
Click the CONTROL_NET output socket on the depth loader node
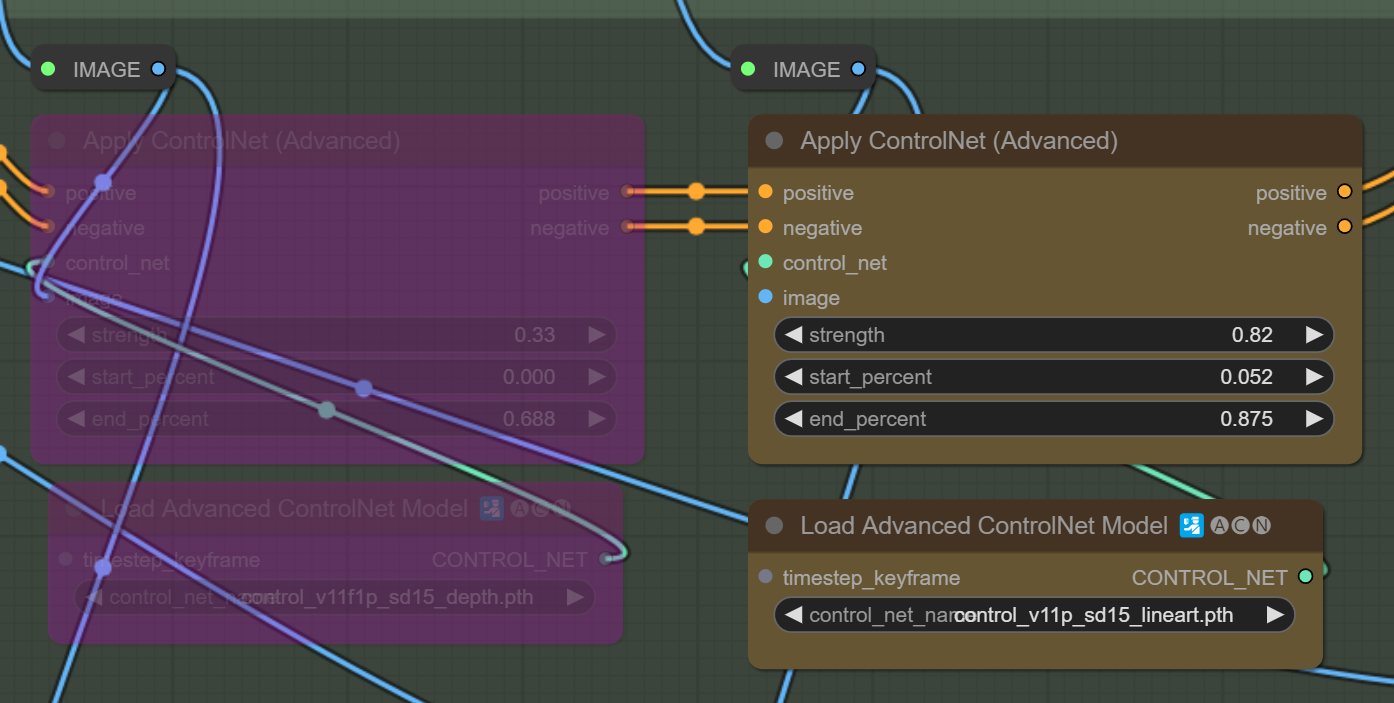pos(605,559)
